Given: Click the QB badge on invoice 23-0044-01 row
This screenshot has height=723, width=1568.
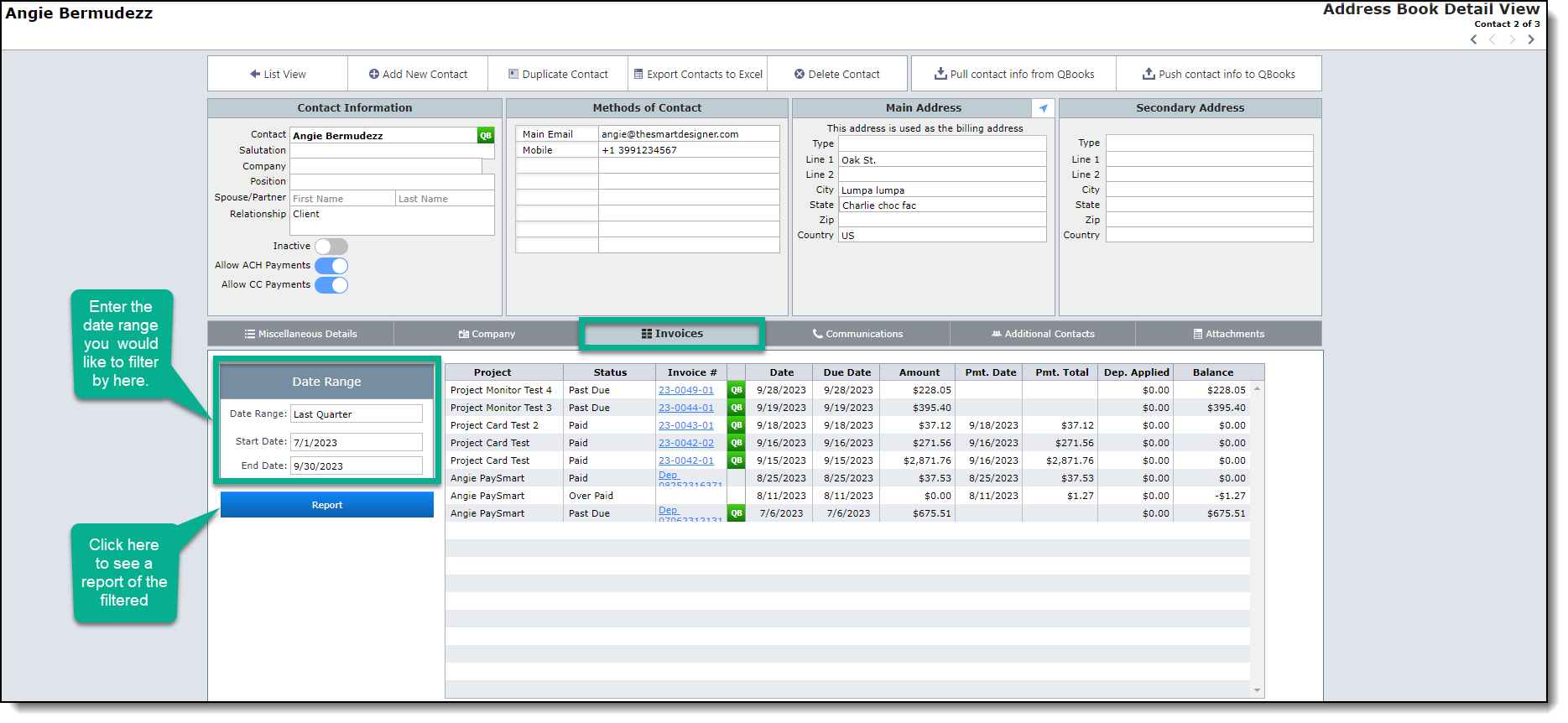Looking at the screenshot, I should [x=736, y=408].
